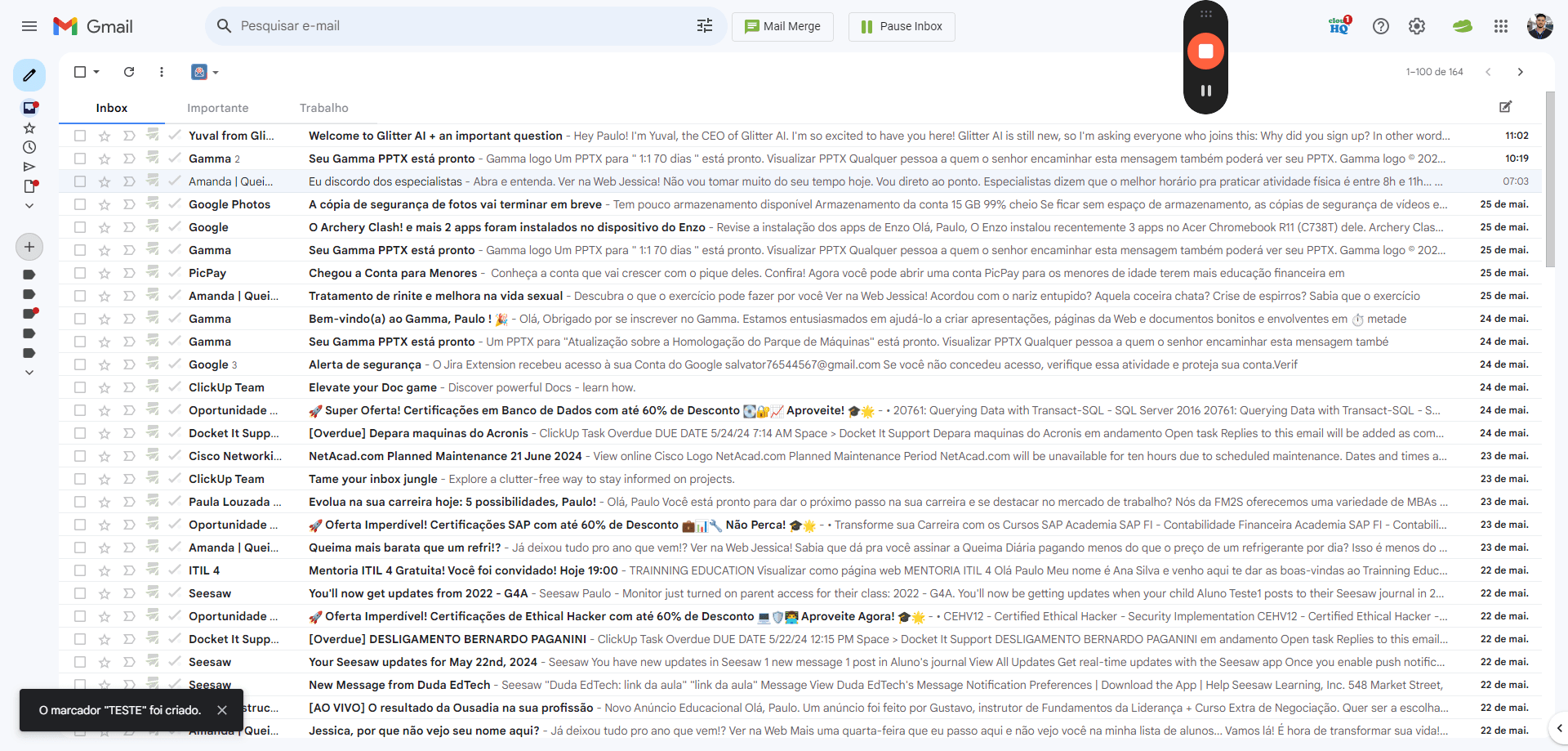Viewport: 1568px width, 751px height.
Task: Click the vertical scrollbar of the email list
Action: pyautogui.click(x=1550, y=180)
